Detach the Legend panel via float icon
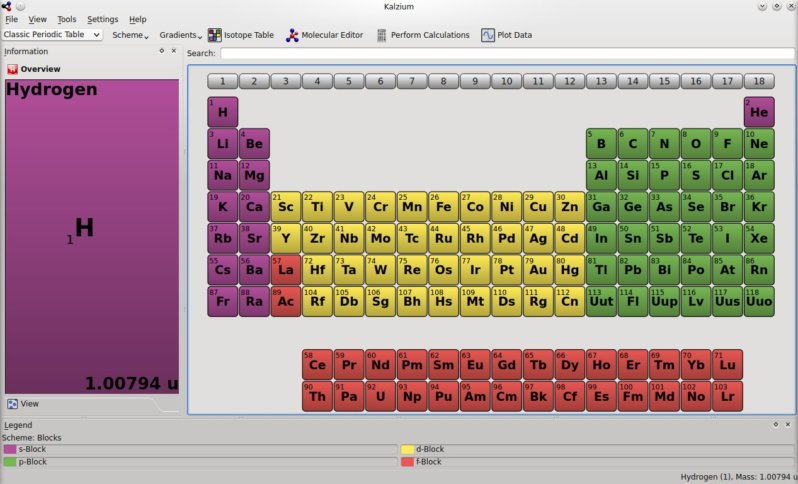 pos(776,424)
